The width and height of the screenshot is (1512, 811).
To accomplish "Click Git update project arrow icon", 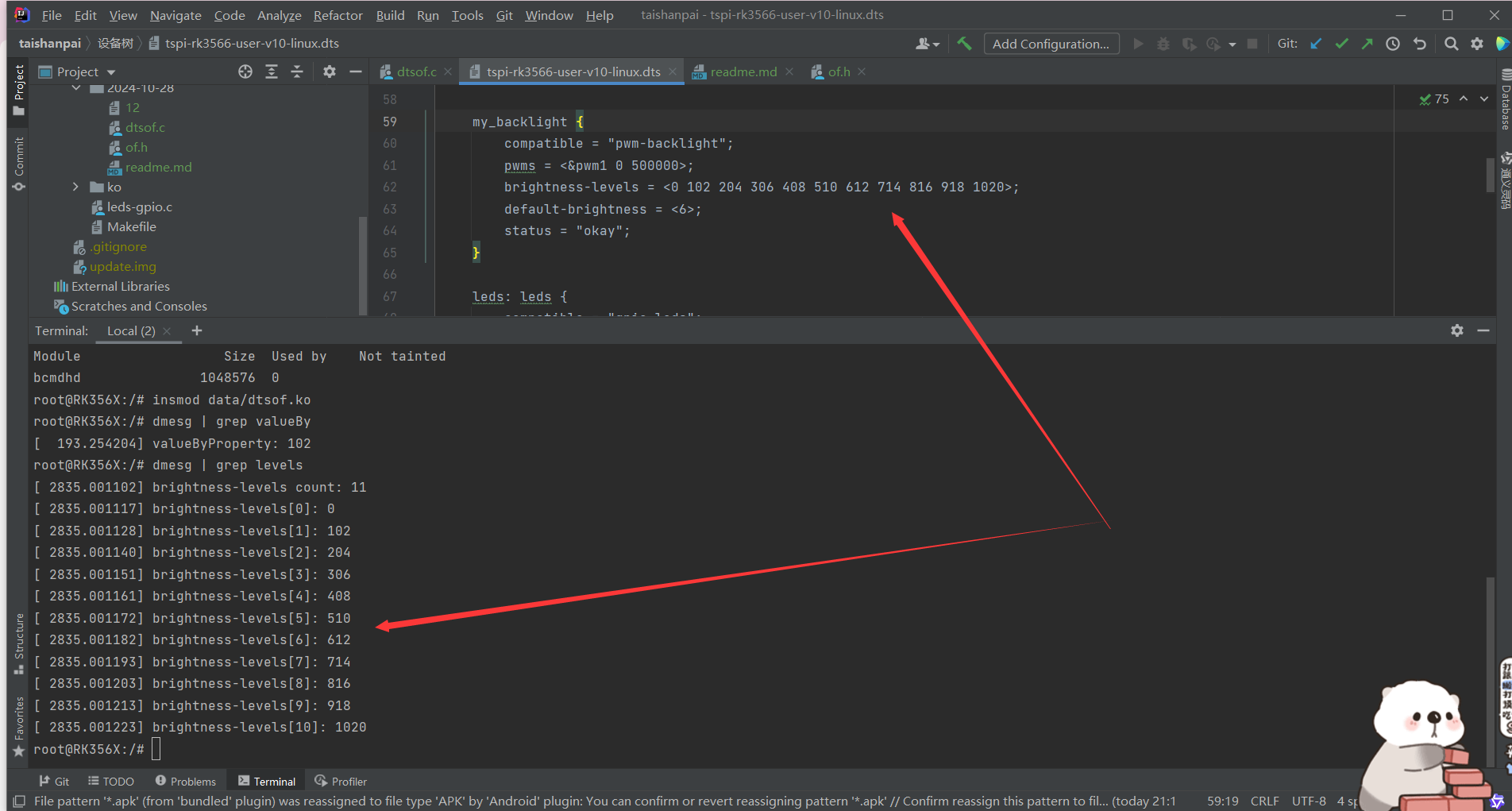I will click(1316, 44).
